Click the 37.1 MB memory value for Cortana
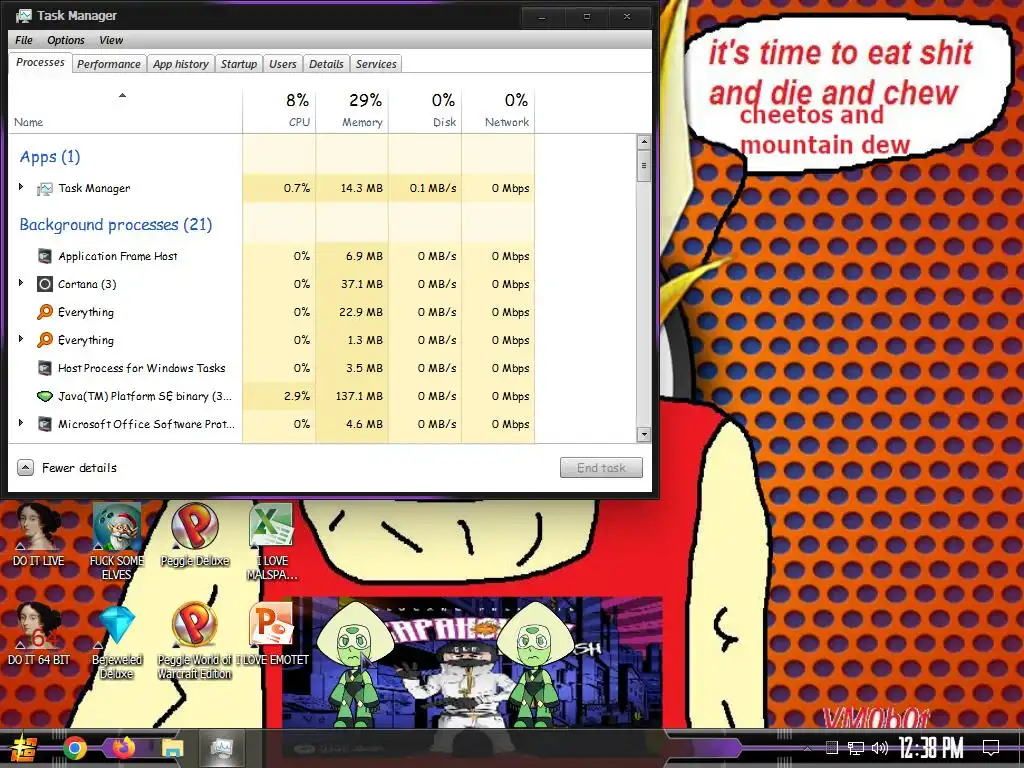 point(362,284)
